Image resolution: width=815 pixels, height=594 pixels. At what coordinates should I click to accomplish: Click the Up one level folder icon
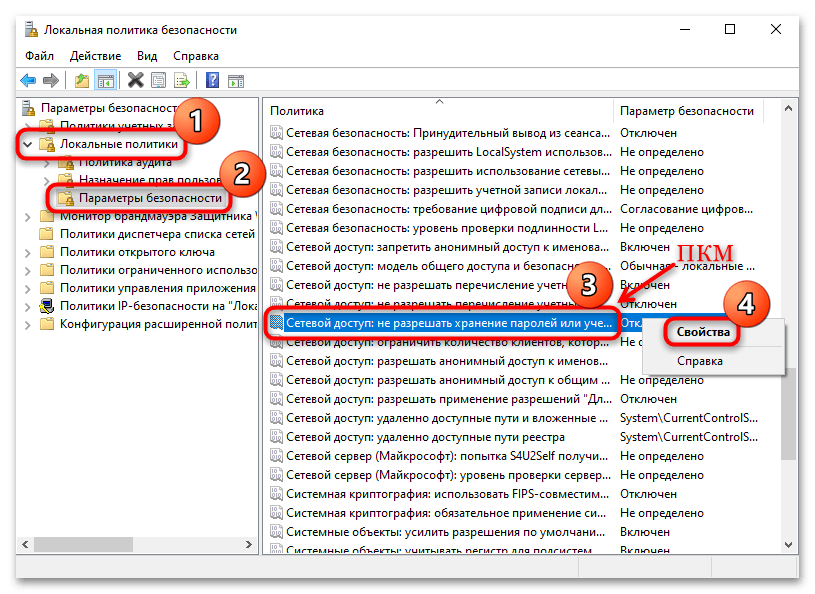click(x=82, y=80)
